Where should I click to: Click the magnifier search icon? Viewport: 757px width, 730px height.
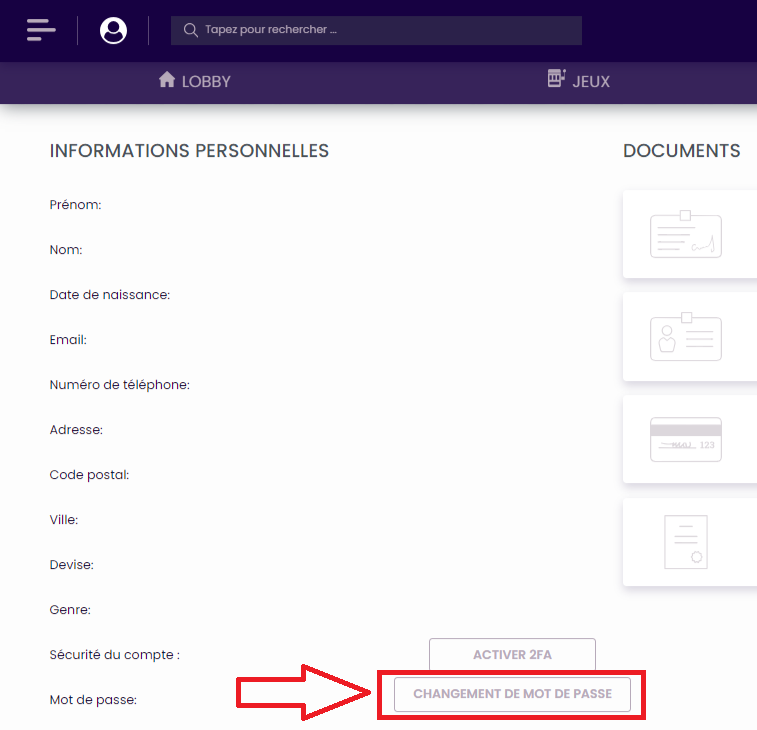click(190, 30)
